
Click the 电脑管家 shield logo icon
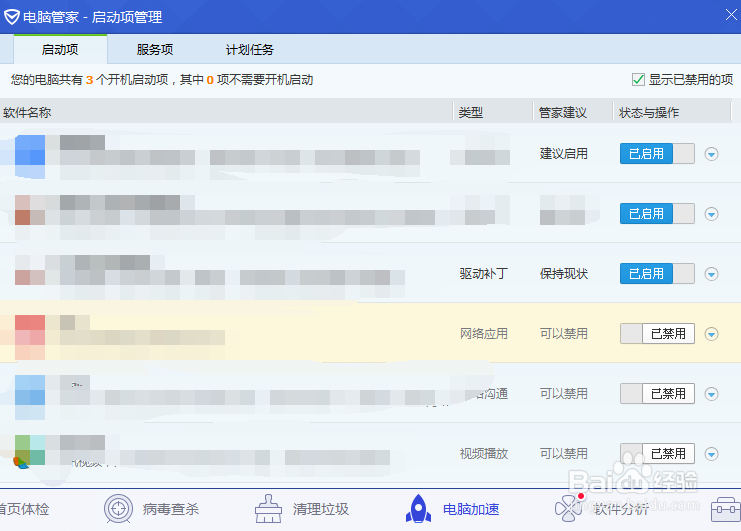point(11,17)
